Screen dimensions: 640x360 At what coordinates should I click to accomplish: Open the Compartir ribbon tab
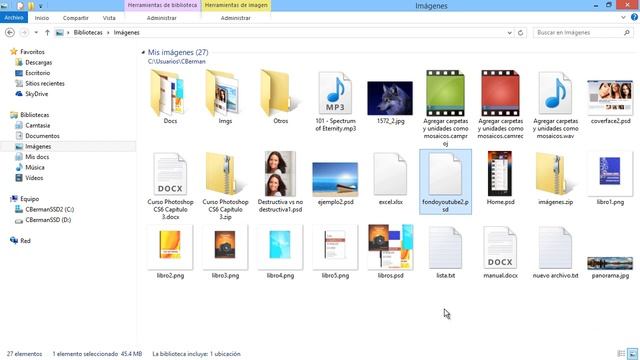pos(76,18)
